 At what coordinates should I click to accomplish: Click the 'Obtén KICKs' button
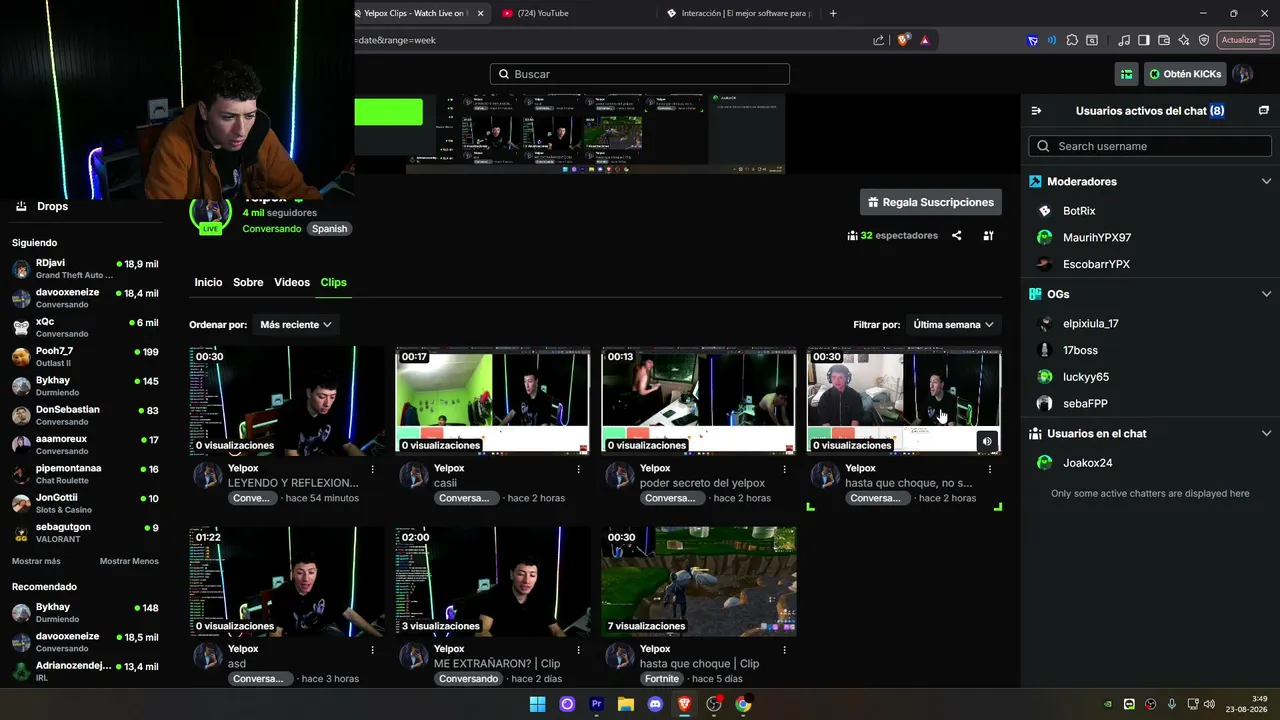pyautogui.click(x=1185, y=74)
